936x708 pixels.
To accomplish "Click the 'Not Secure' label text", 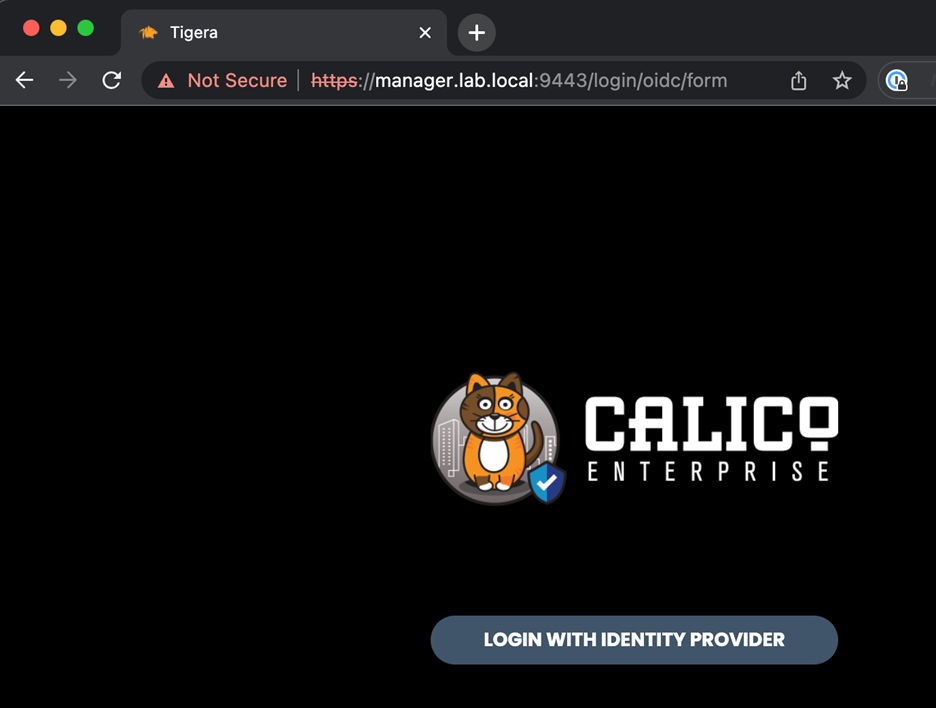I will coord(237,81).
